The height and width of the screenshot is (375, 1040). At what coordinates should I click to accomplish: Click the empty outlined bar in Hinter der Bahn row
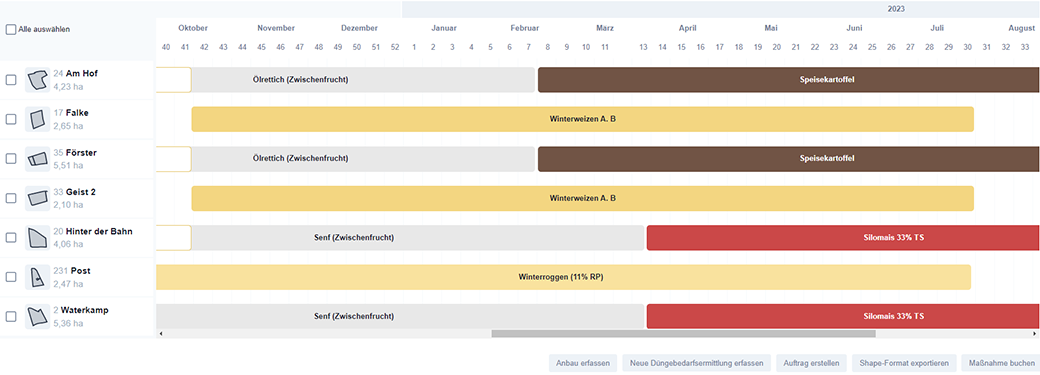173,238
